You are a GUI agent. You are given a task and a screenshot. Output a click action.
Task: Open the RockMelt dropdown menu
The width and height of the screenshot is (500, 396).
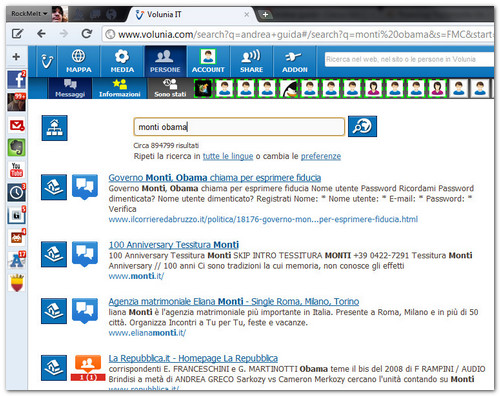[x=29, y=14]
